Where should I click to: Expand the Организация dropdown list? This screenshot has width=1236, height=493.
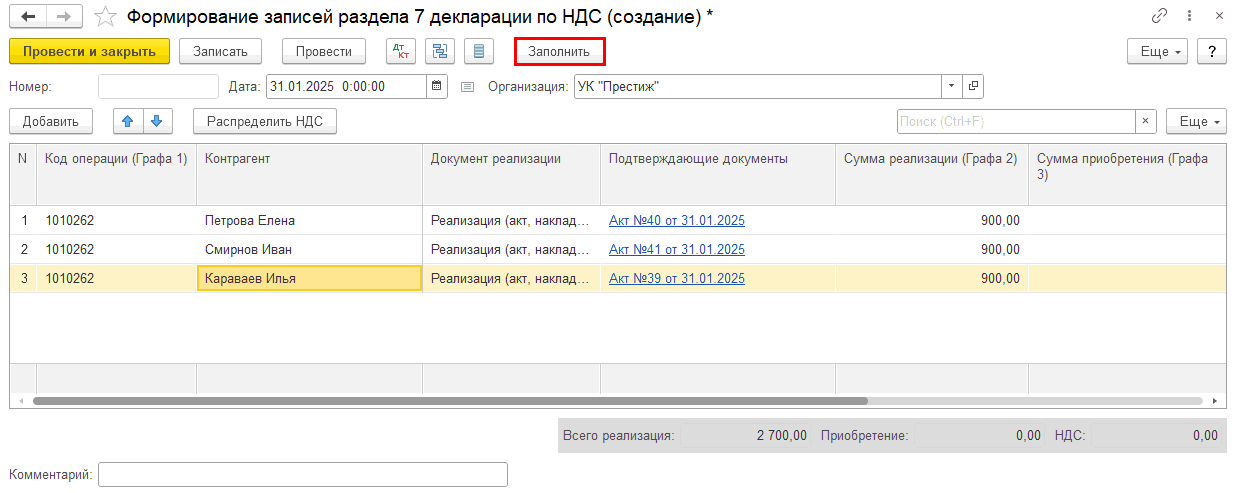pos(951,86)
